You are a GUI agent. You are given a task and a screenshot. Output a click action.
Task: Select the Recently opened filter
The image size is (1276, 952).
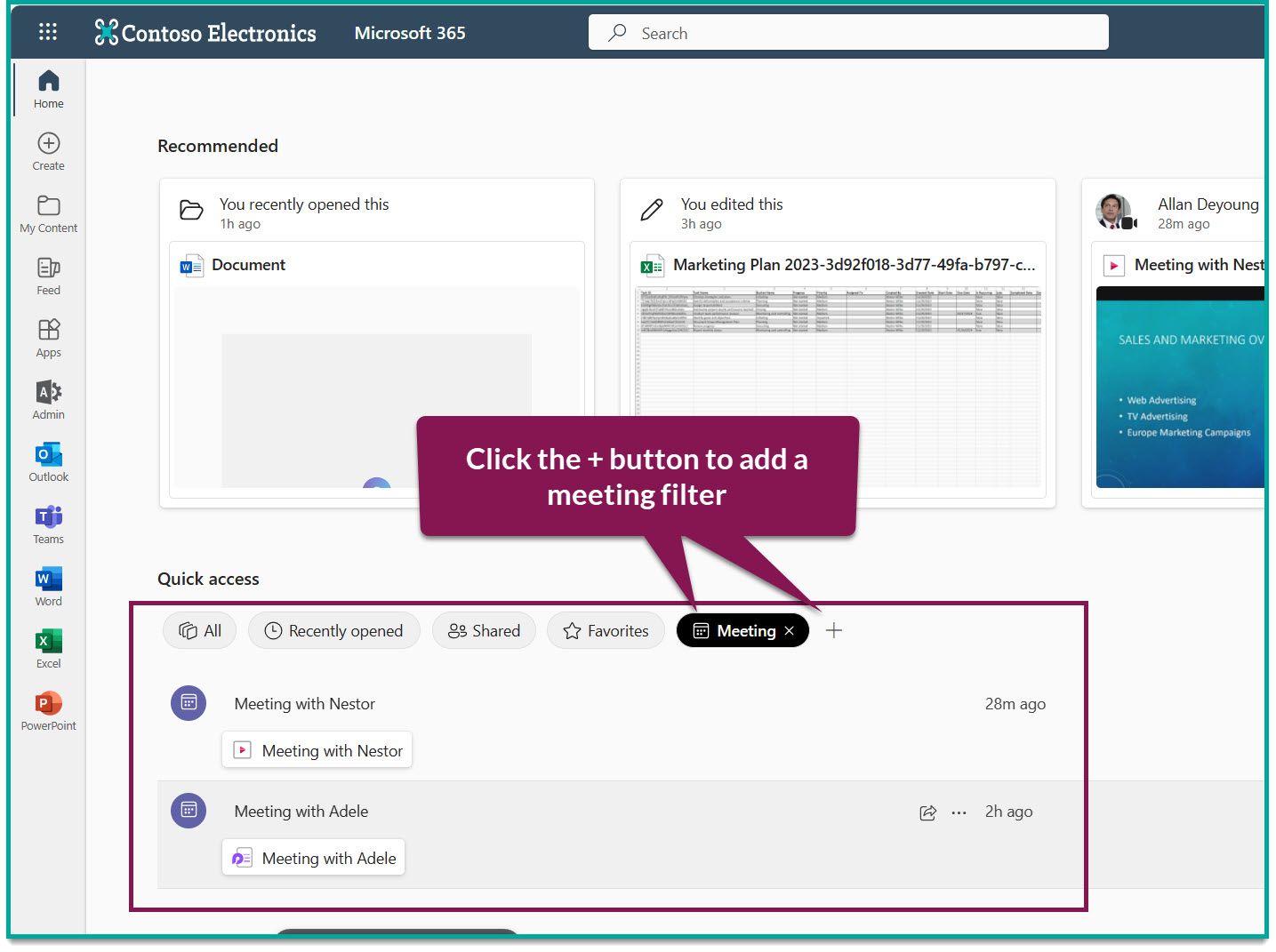333,630
